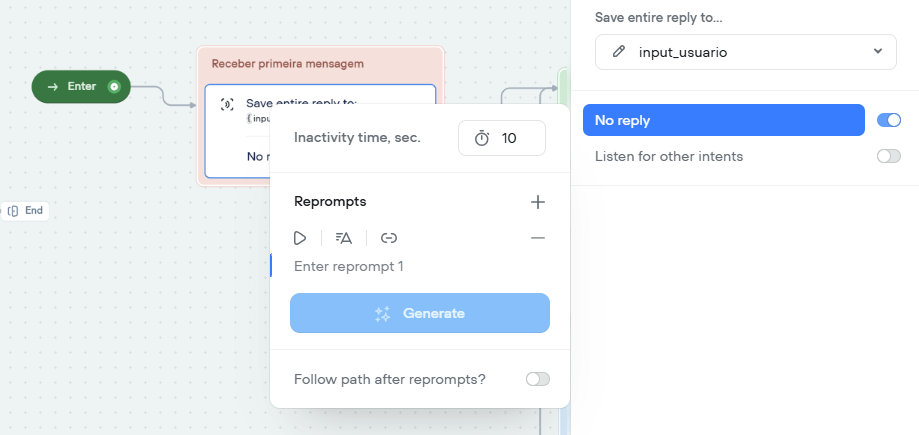Open the input_usuario variable dropdown
This screenshot has width=919, height=435.
pyautogui.click(x=746, y=52)
